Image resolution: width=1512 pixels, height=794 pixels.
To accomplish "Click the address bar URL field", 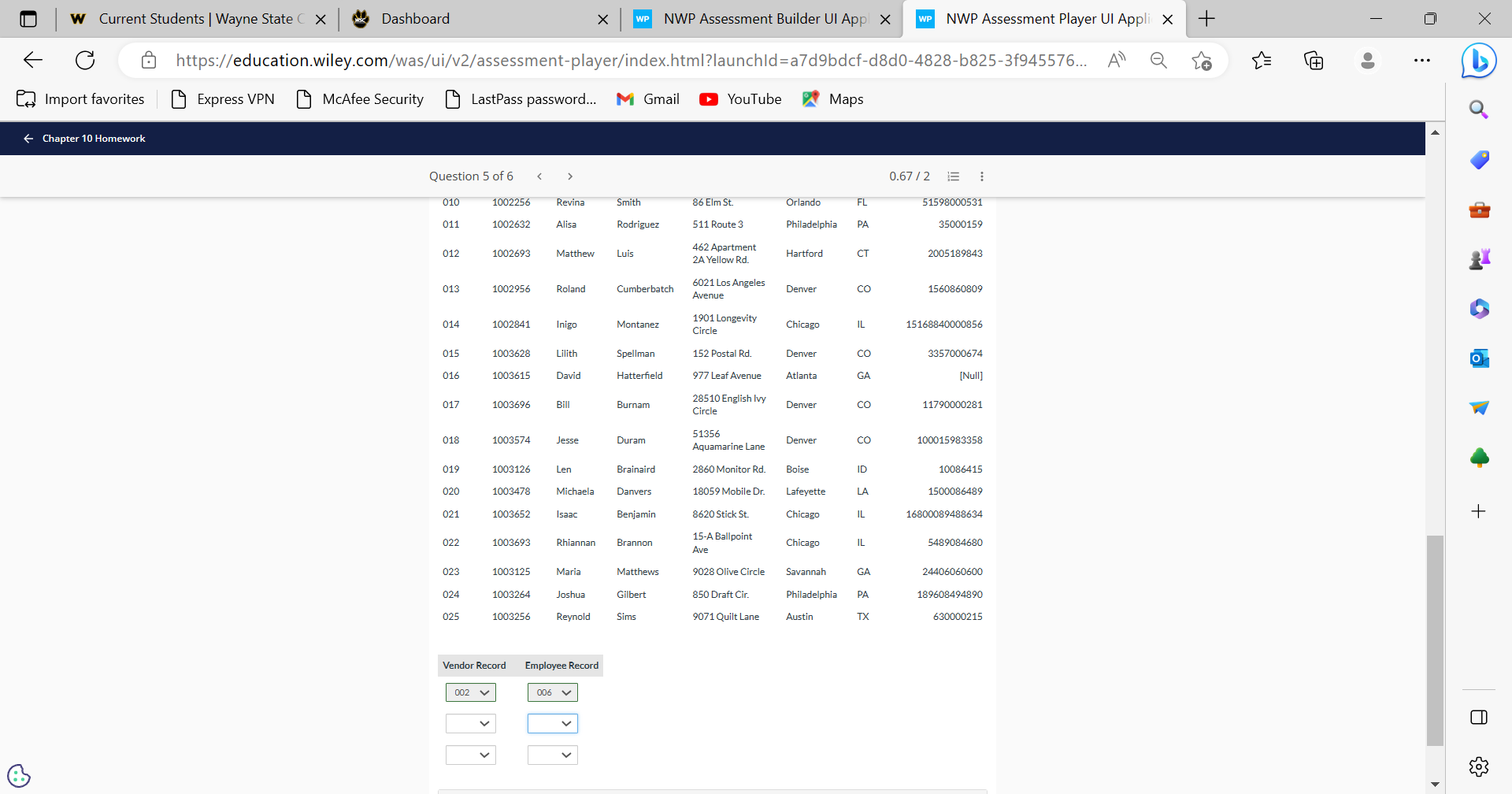I will point(632,60).
